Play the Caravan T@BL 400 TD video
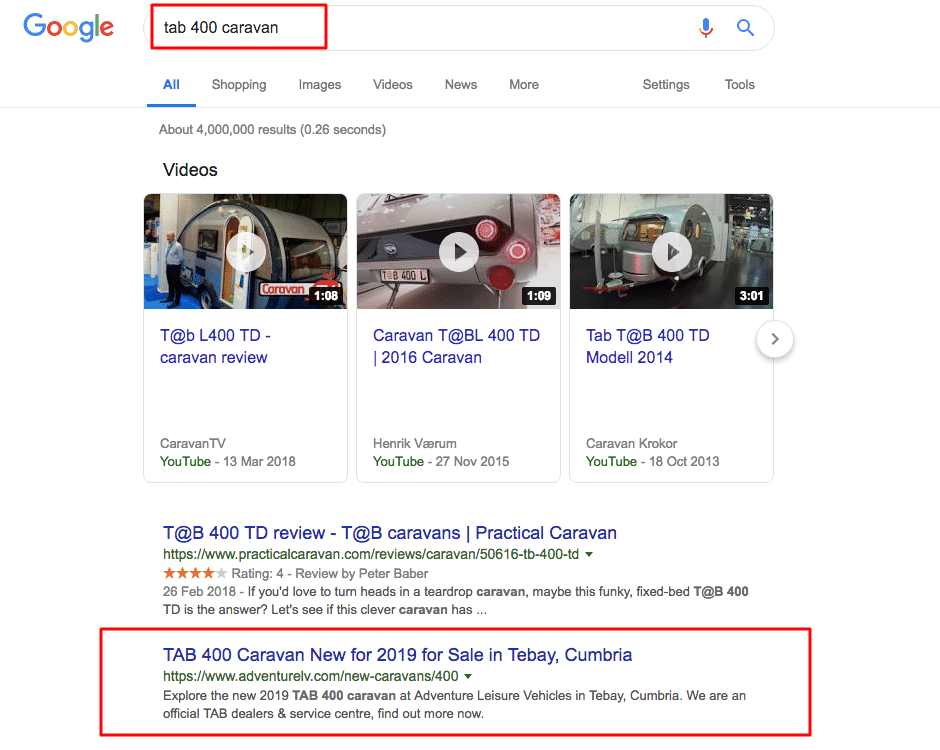 coord(459,252)
